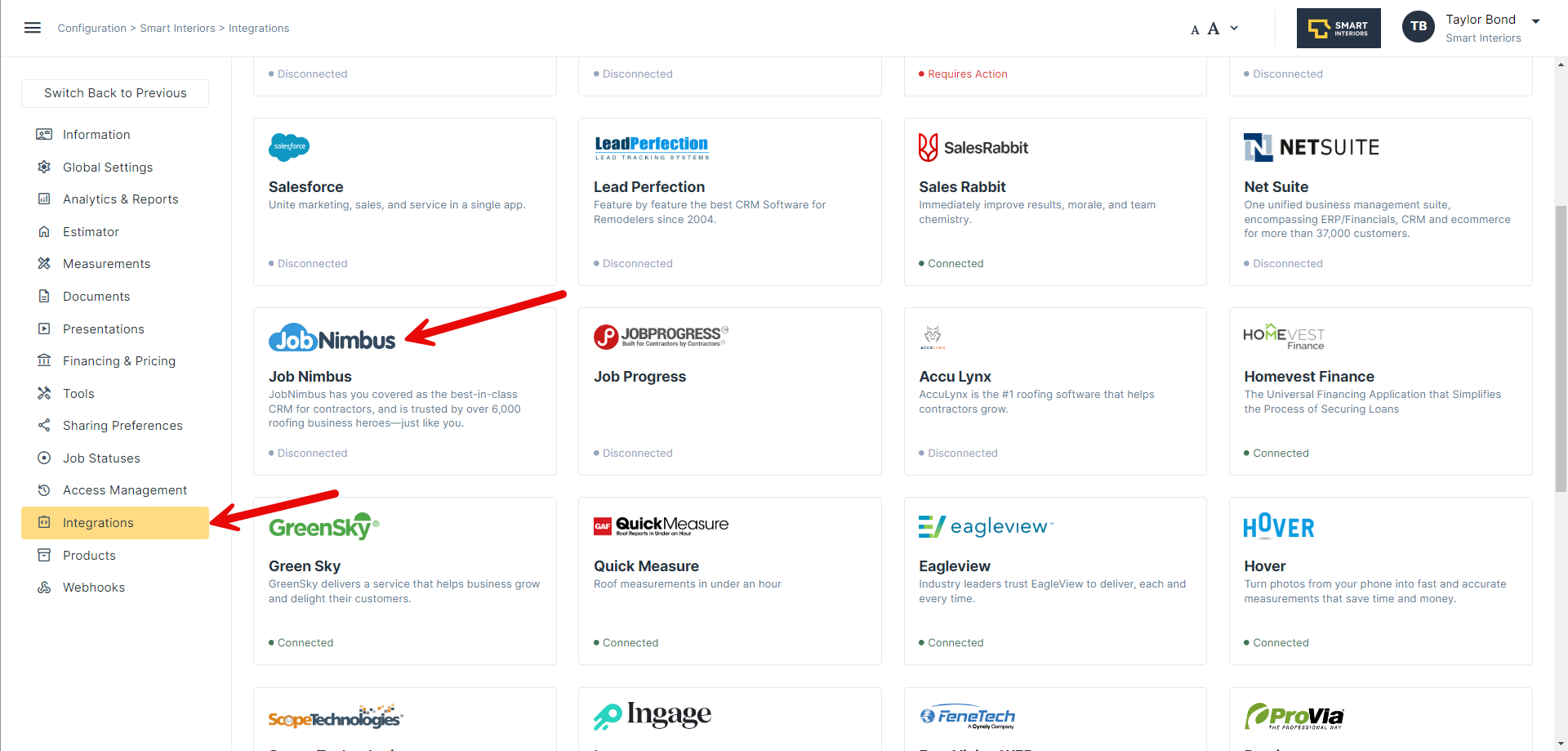Click the NetSuite logo
Image resolution: width=1568 pixels, height=751 pixels.
click(1312, 147)
